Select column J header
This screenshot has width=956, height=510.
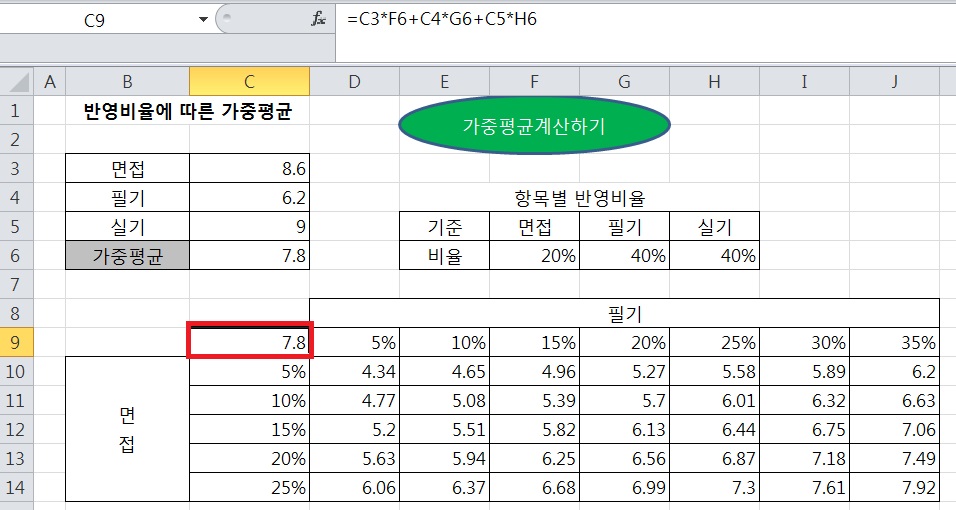tap(896, 82)
